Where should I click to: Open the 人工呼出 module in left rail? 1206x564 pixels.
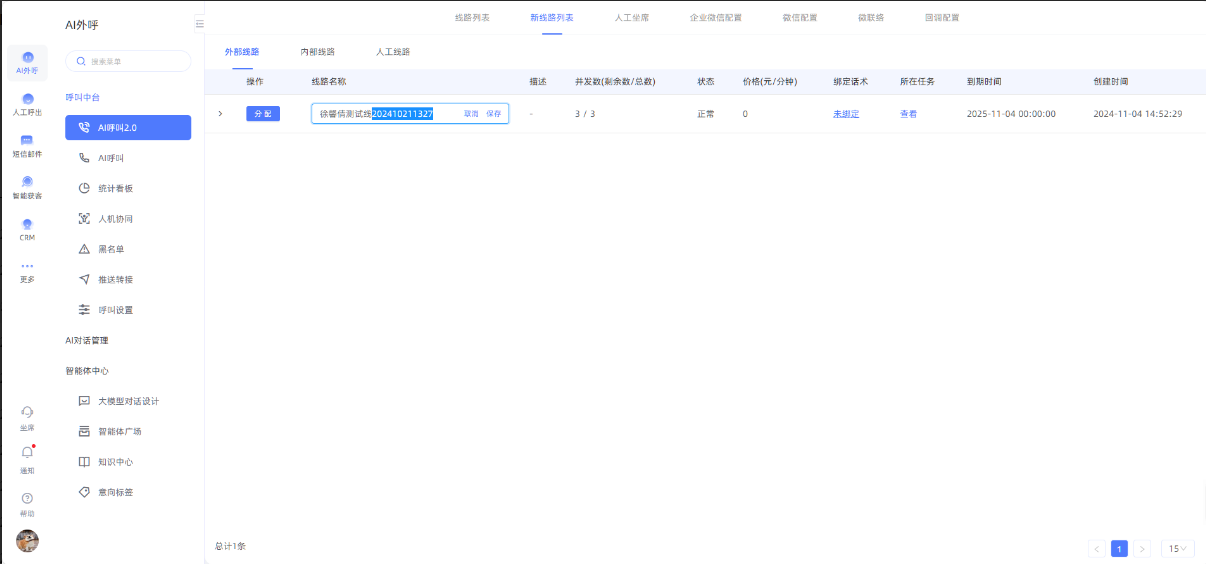point(27,103)
